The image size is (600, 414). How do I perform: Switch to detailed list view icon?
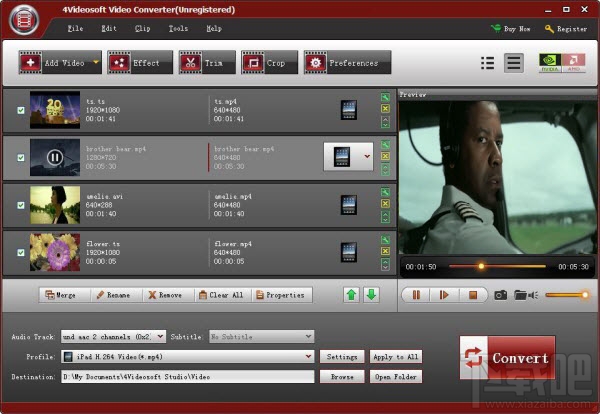514,63
